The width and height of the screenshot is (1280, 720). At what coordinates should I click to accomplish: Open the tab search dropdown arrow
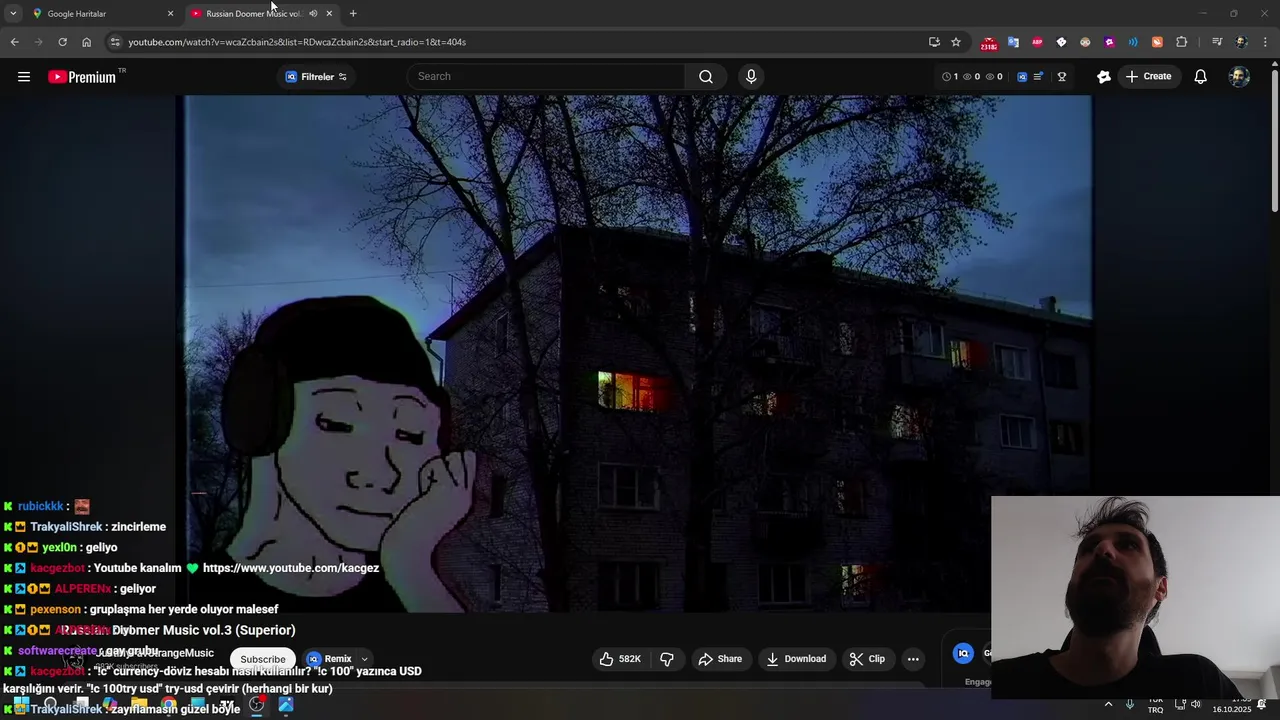12,13
